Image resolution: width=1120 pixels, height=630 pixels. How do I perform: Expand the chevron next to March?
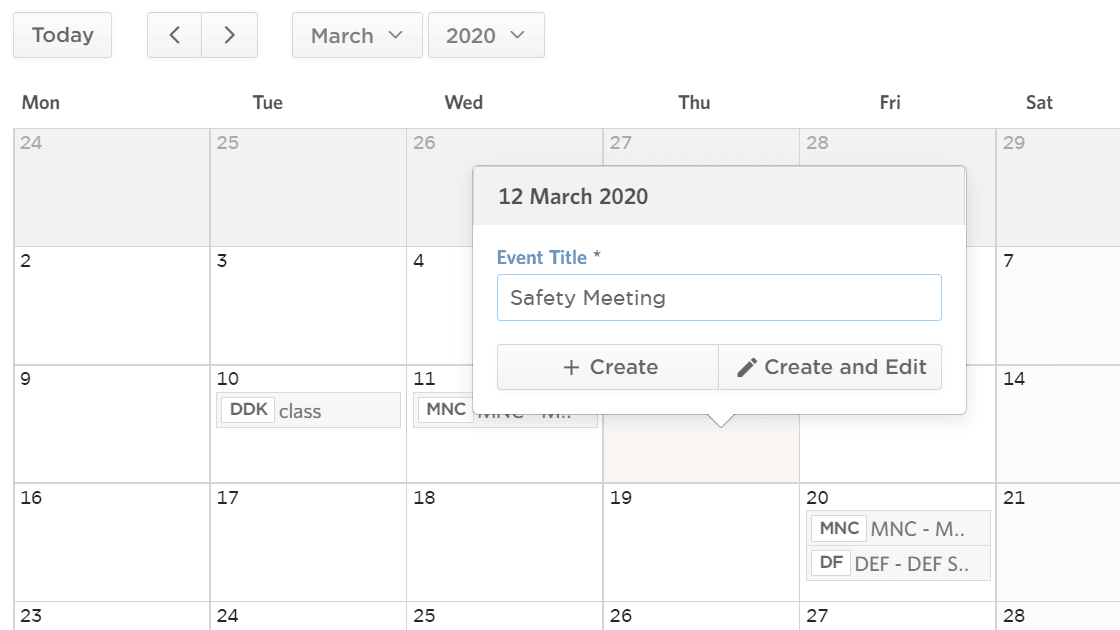pyautogui.click(x=398, y=34)
